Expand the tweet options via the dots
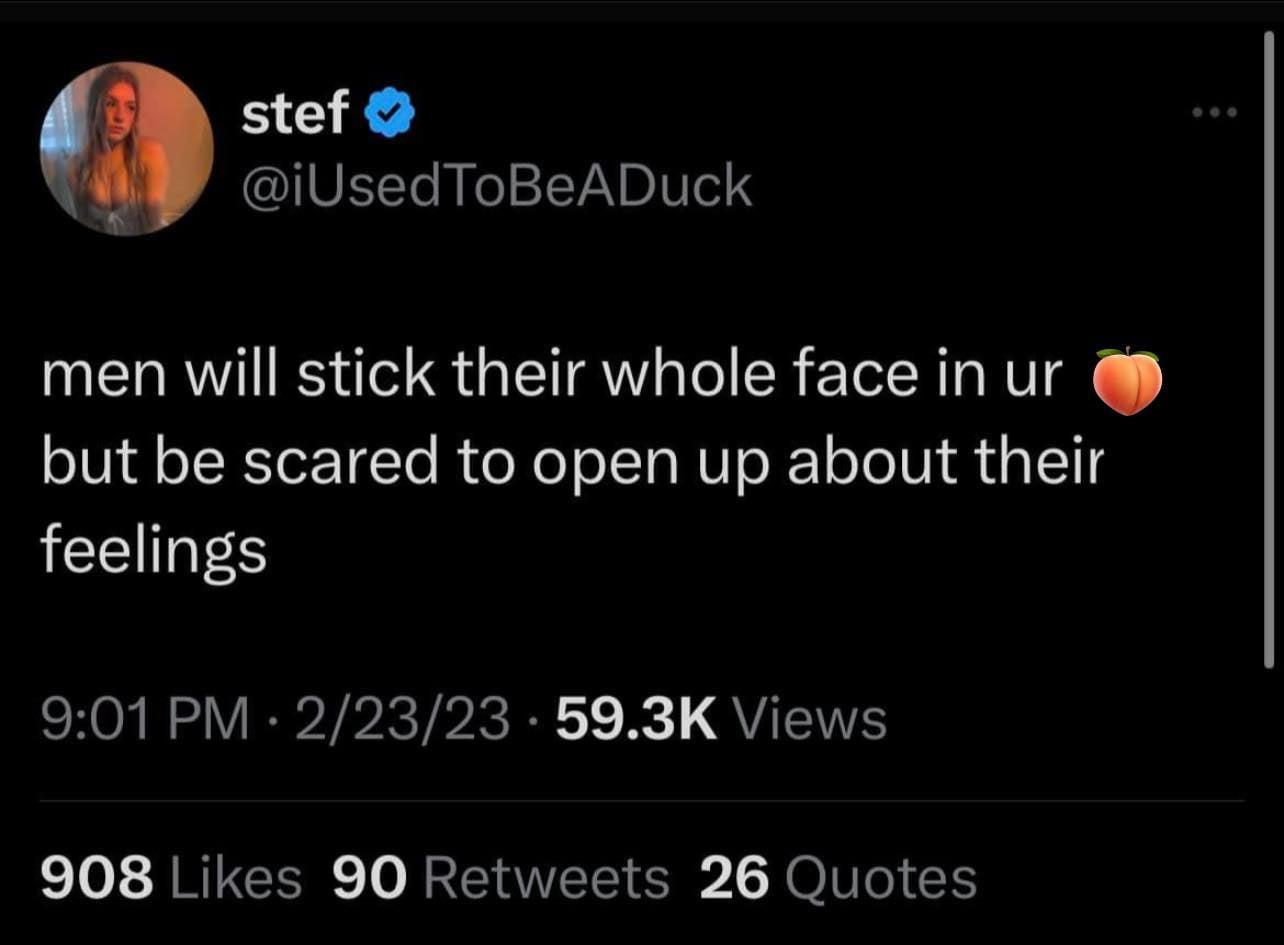 click(1213, 112)
